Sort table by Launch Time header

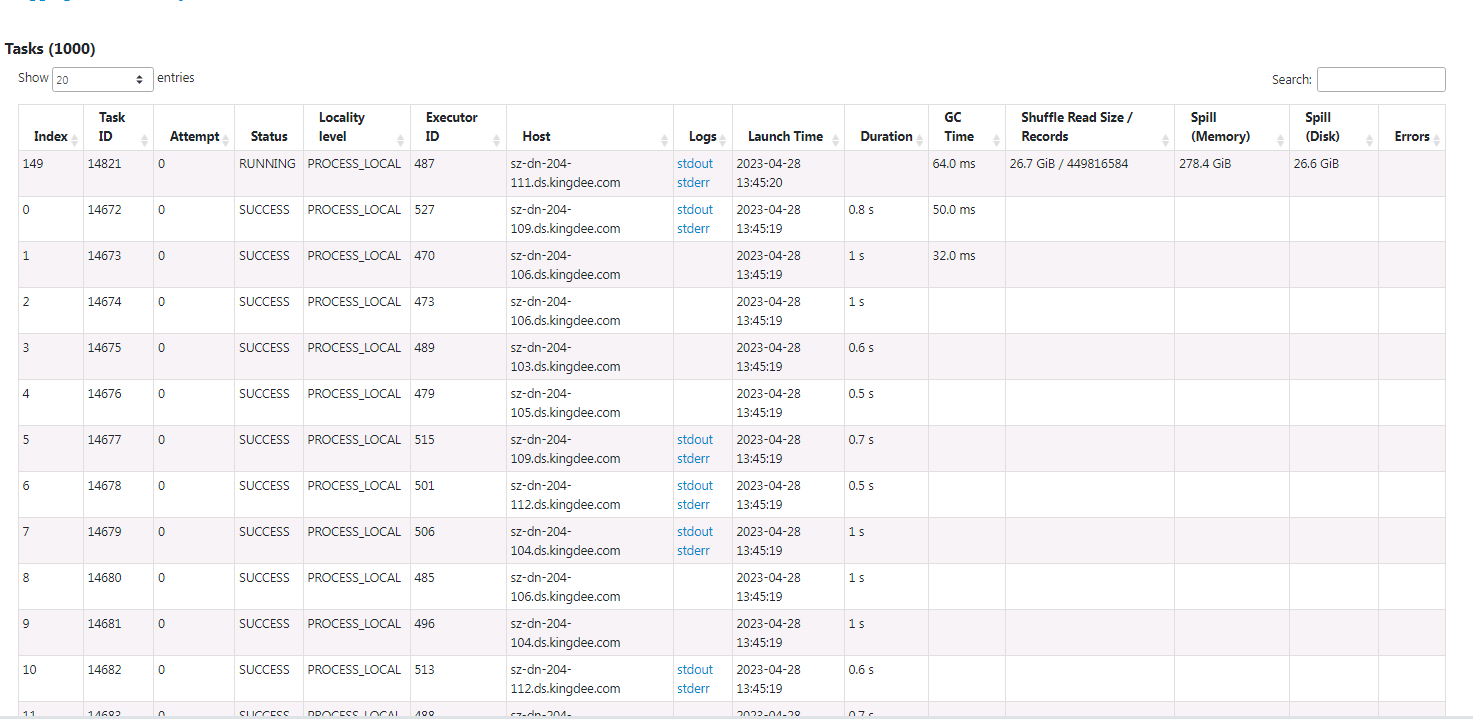[788, 127]
